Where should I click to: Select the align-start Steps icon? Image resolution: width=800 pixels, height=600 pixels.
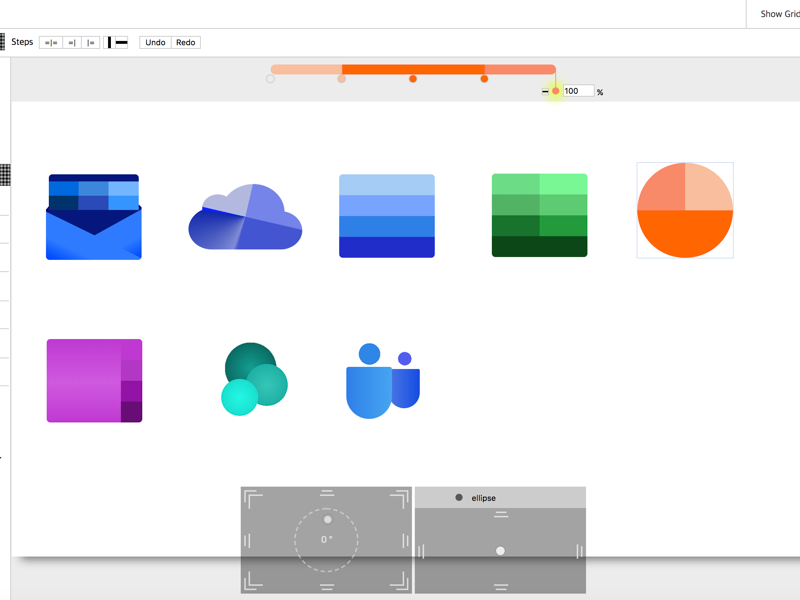tap(91, 42)
